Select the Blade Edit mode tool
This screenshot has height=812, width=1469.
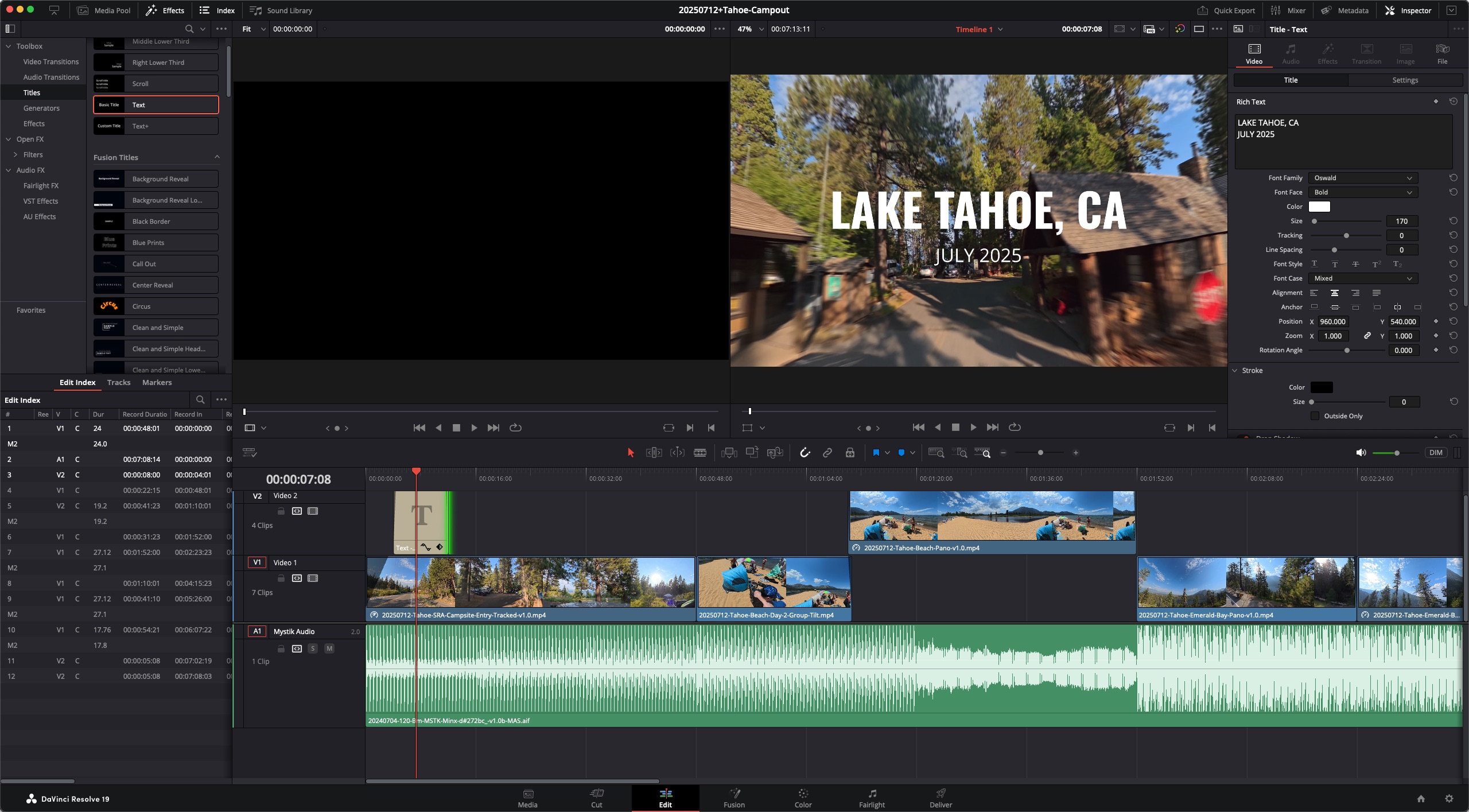pyautogui.click(x=699, y=452)
